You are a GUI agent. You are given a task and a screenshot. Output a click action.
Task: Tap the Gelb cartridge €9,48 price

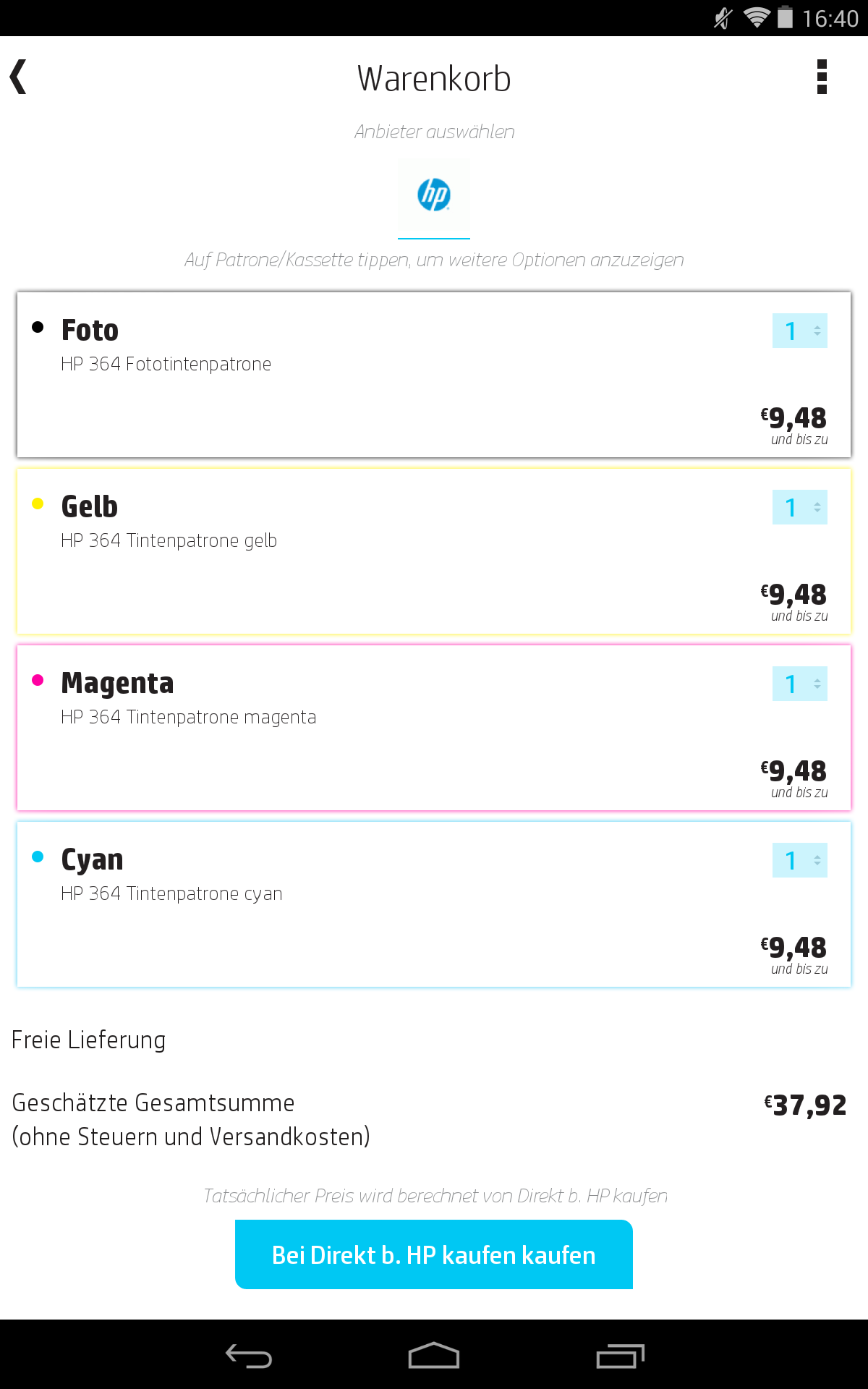point(795,595)
